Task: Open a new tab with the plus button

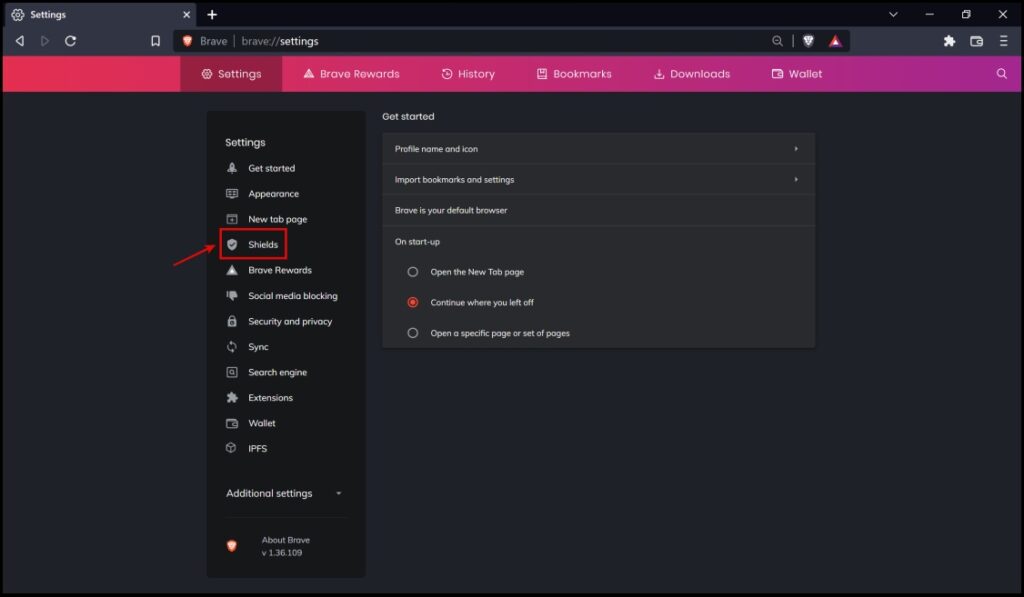Action: click(212, 14)
